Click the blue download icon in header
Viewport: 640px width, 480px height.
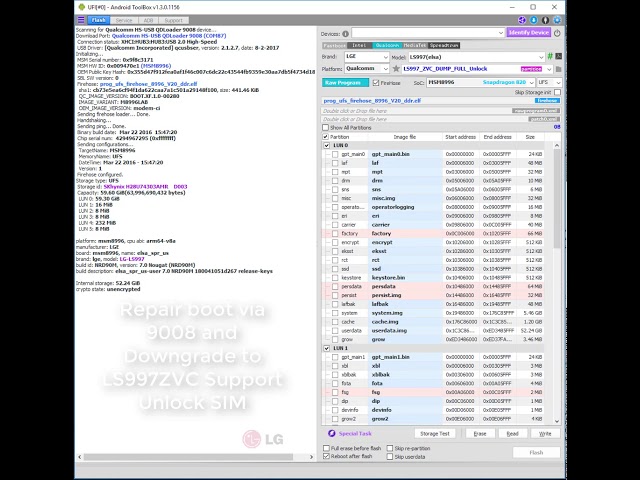[533, 20]
